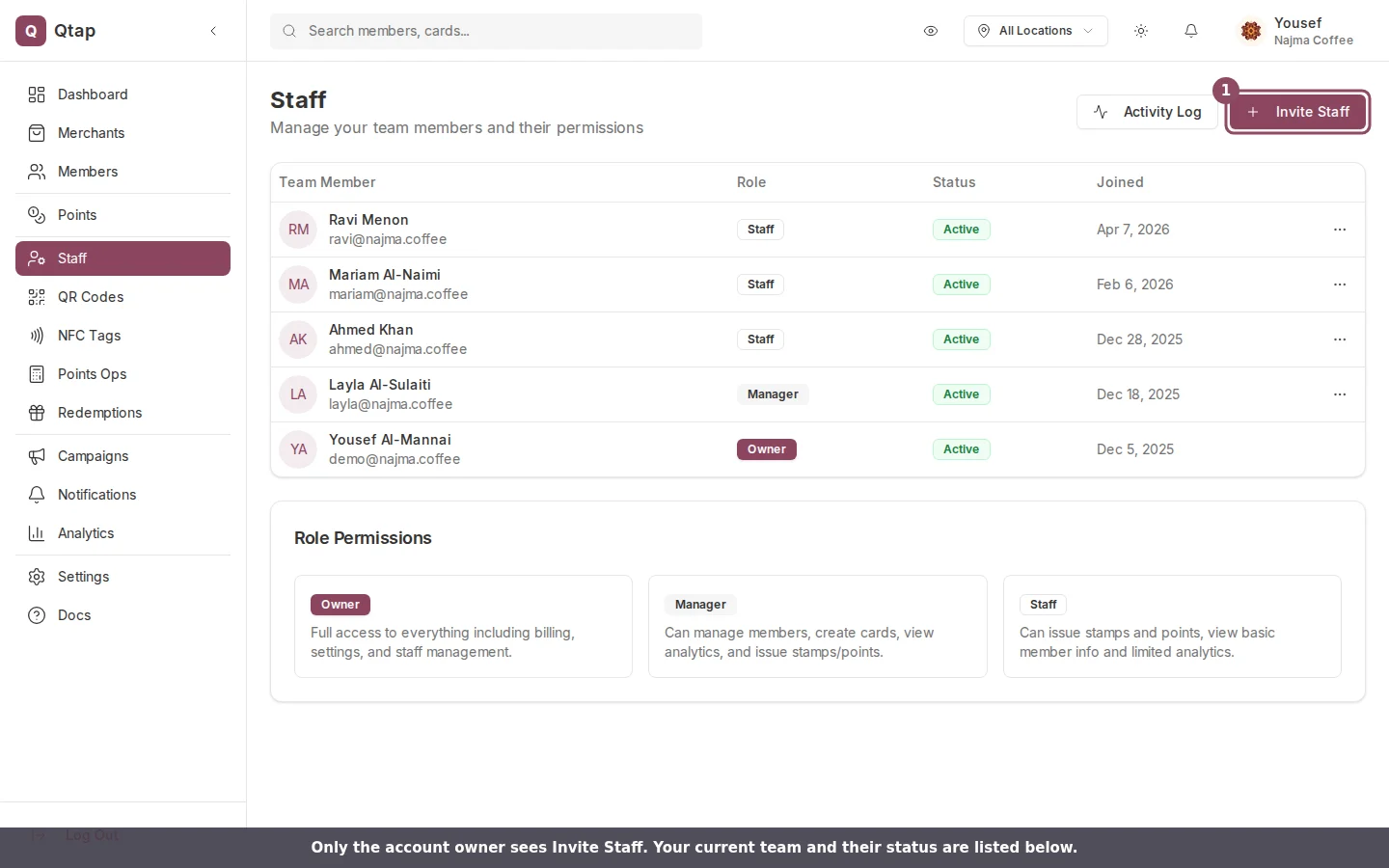
Task: Open the header notification bell
Action: 1191,31
